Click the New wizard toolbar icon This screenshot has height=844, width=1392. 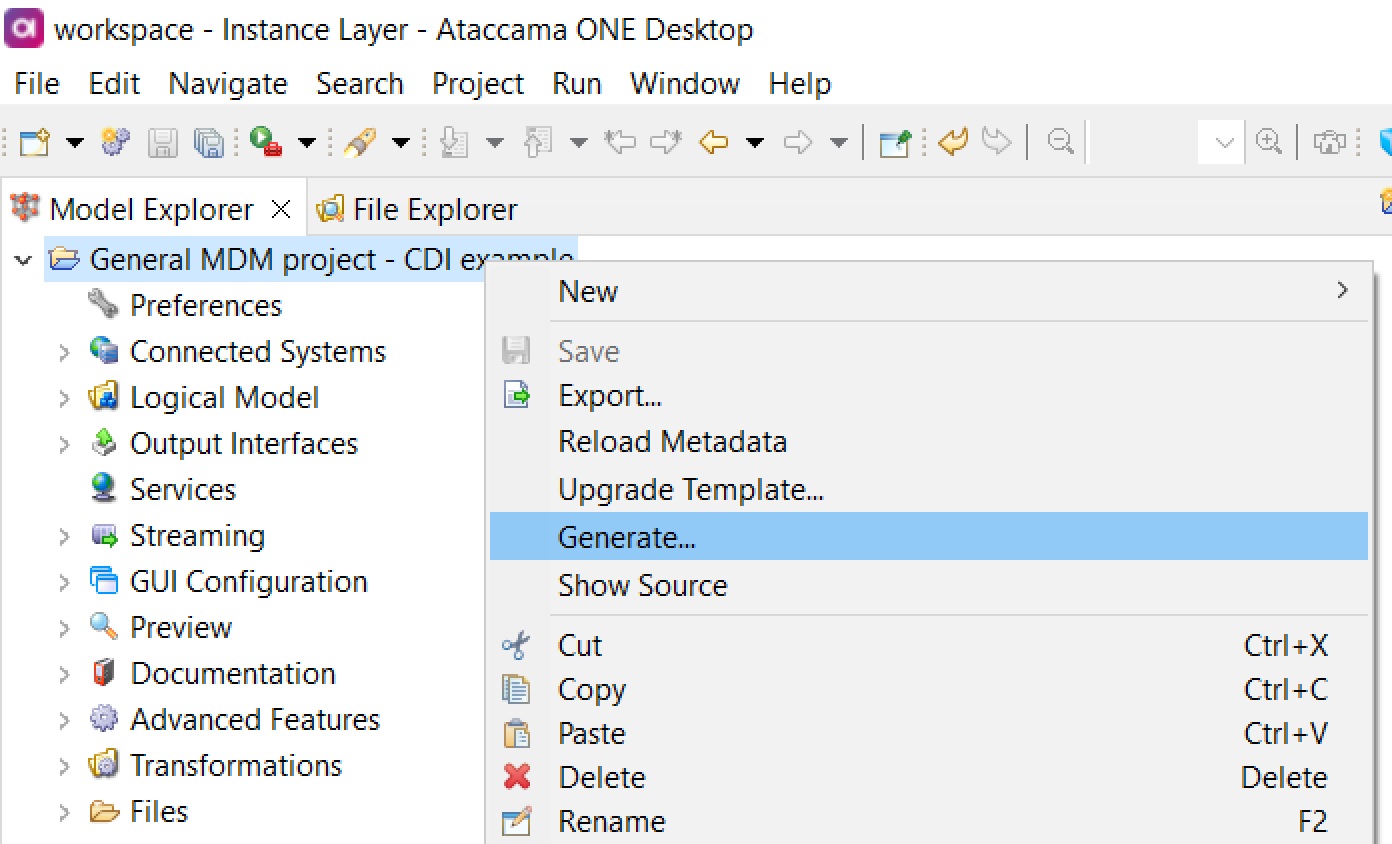click(35, 143)
